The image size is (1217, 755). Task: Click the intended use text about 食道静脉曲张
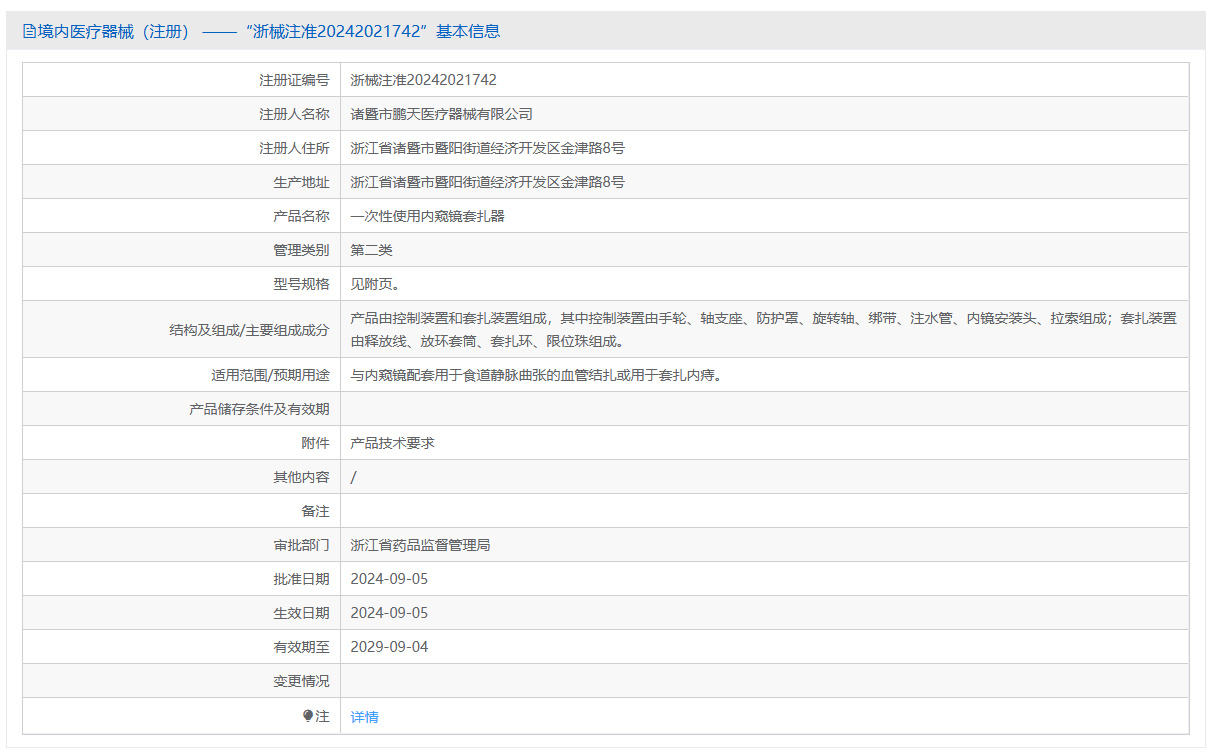pos(536,376)
